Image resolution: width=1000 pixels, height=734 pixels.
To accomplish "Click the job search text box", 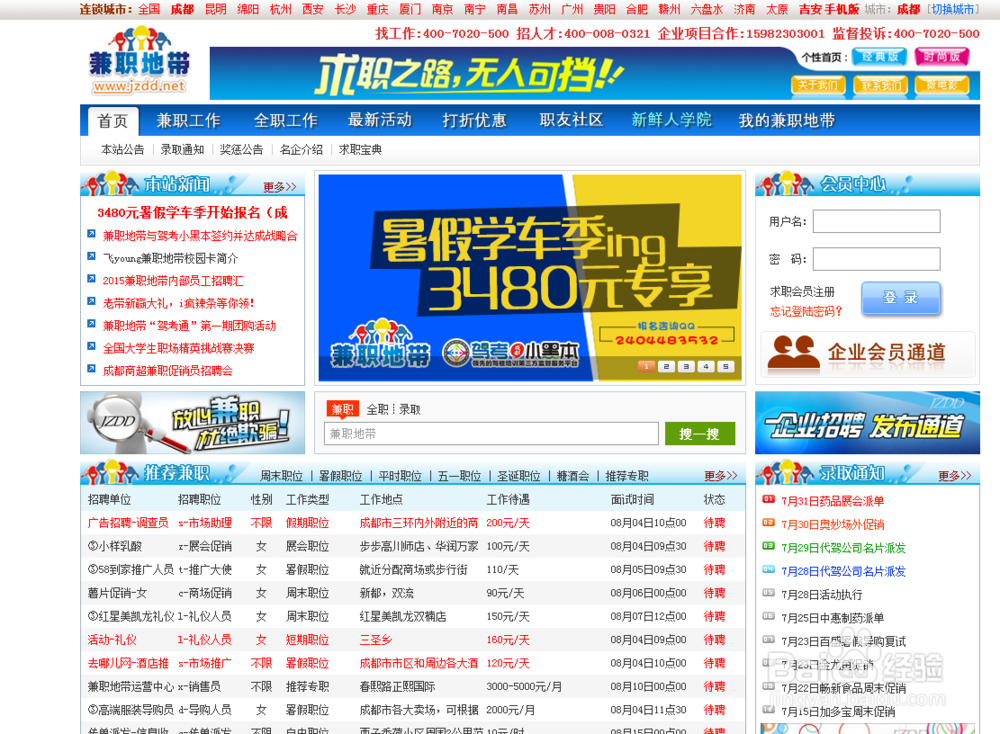I will [491, 434].
